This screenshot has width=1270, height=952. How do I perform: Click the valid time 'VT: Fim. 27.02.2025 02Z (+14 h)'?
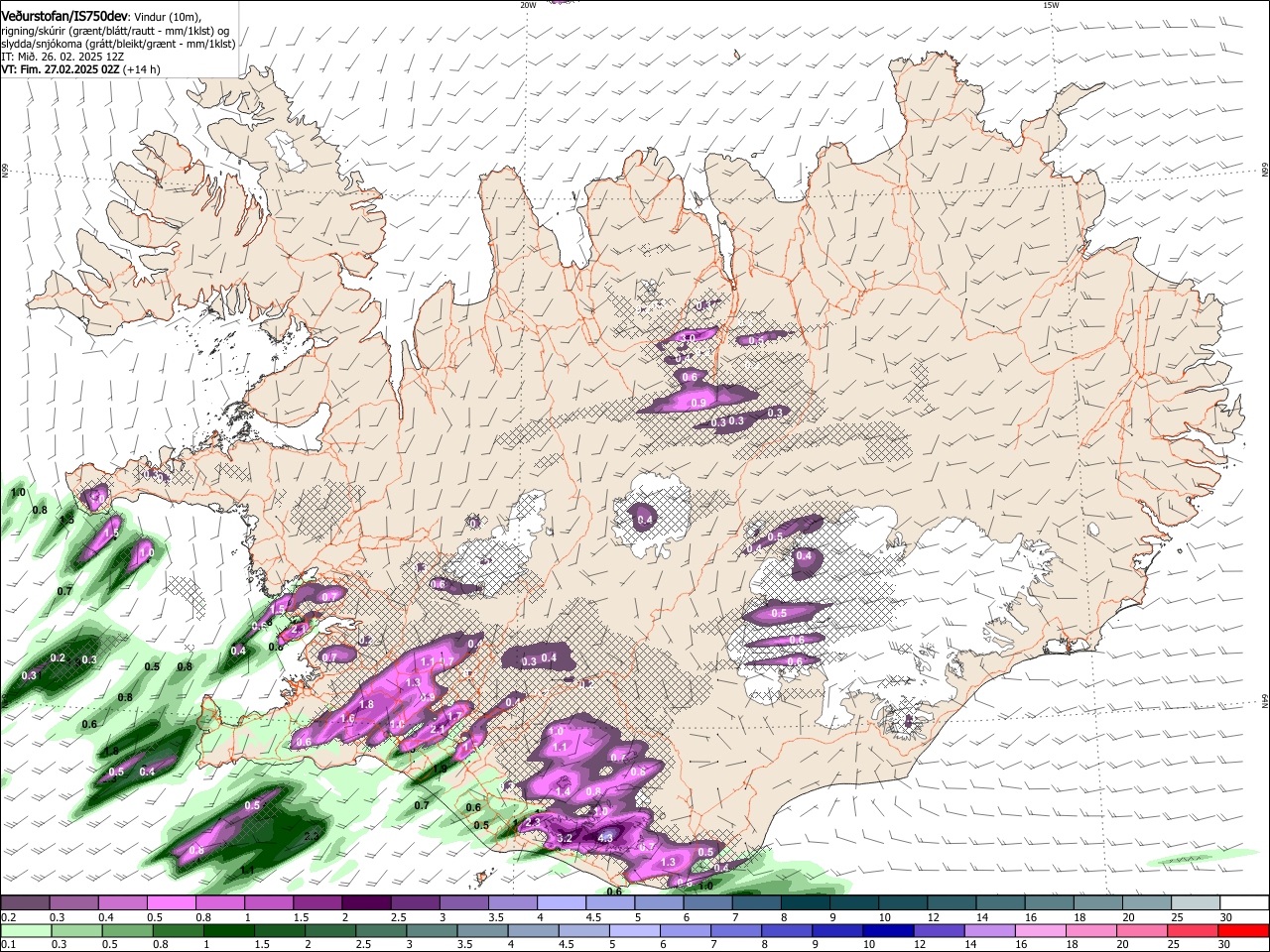click(x=80, y=69)
